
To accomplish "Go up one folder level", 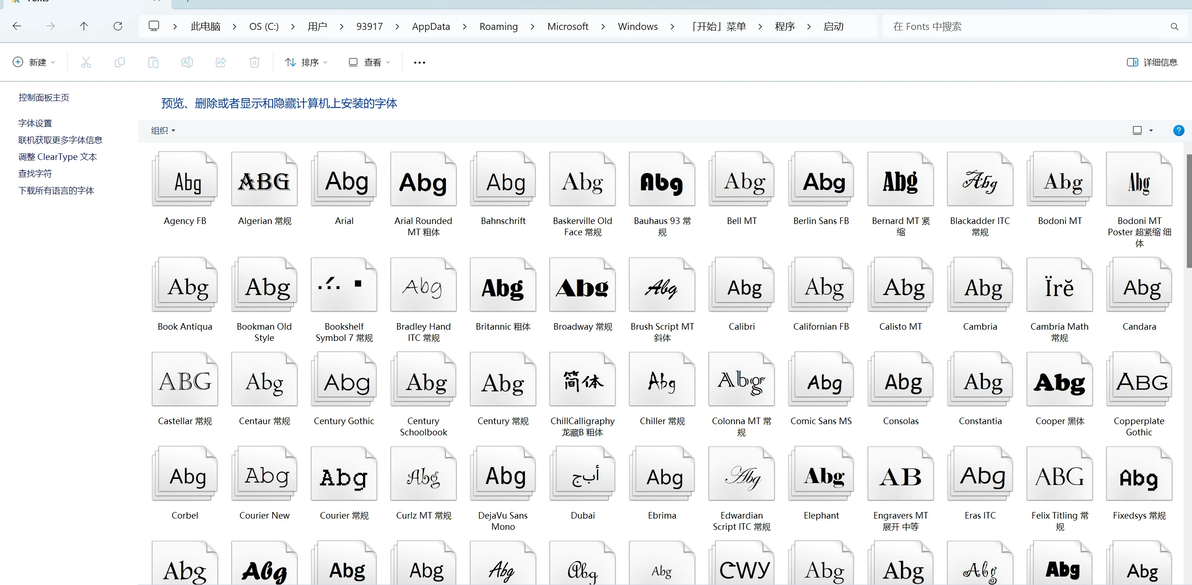I will click(84, 26).
